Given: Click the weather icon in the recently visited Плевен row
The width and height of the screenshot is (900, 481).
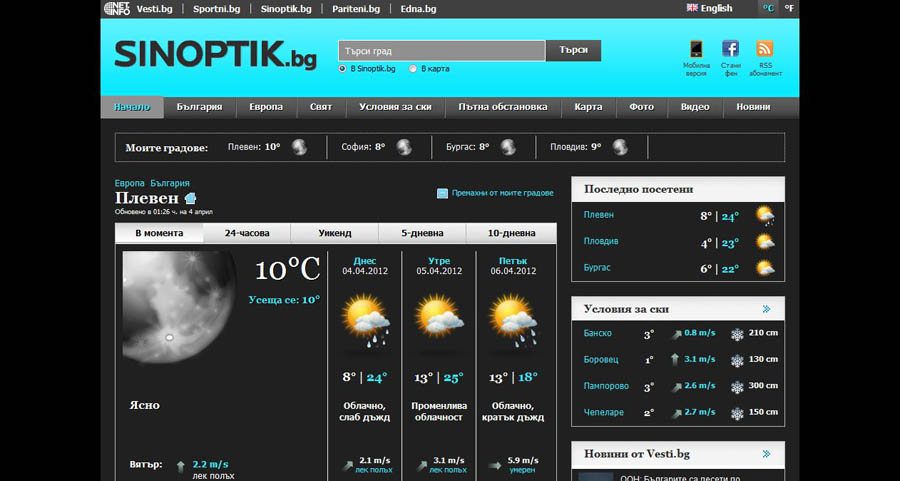Looking at the screenshot, I should click(765, 216).
